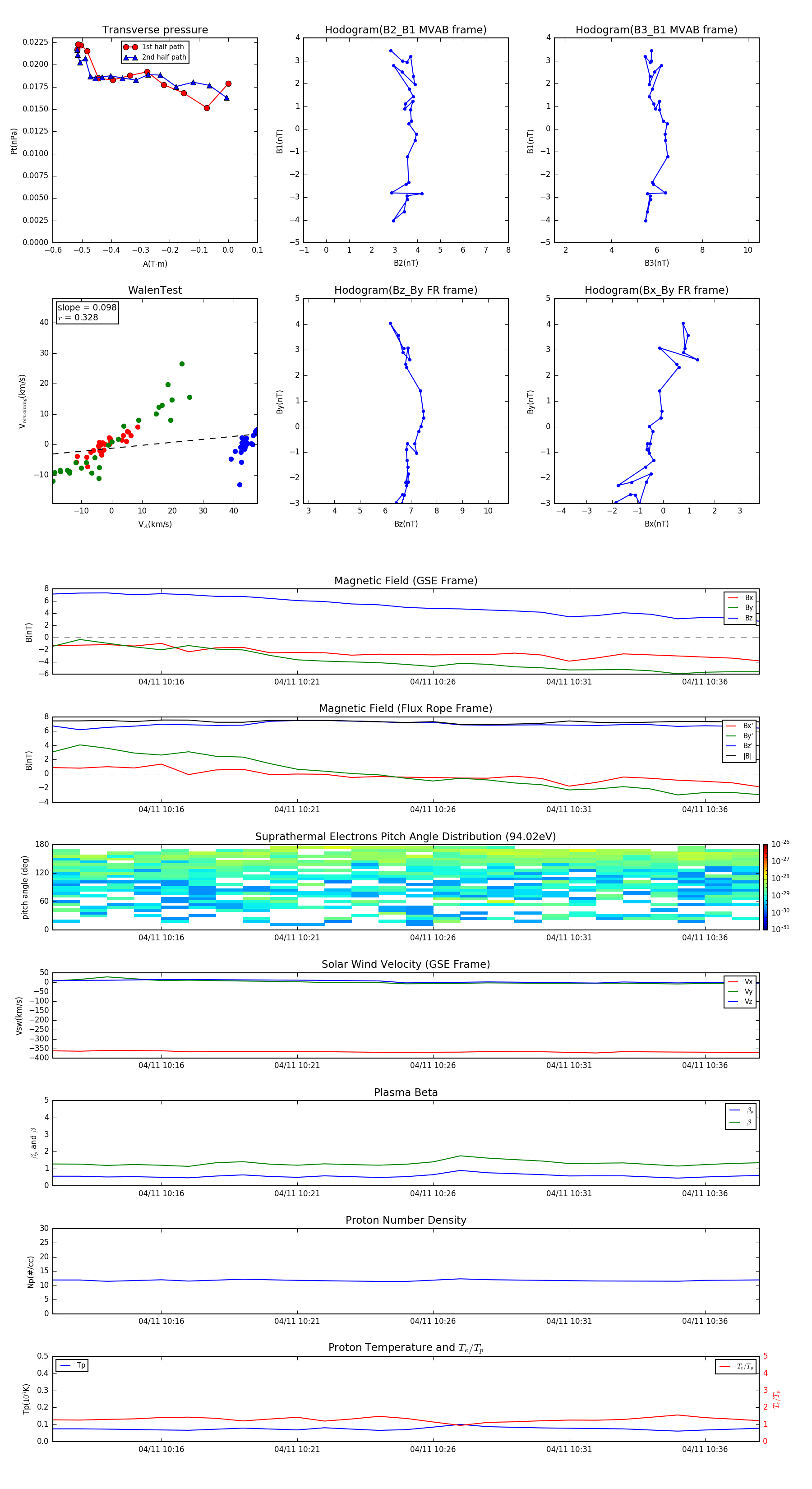The image size is (812, 1489).
Task: Click the "Transverse pressure" plot title
Action: coord(155,30)
